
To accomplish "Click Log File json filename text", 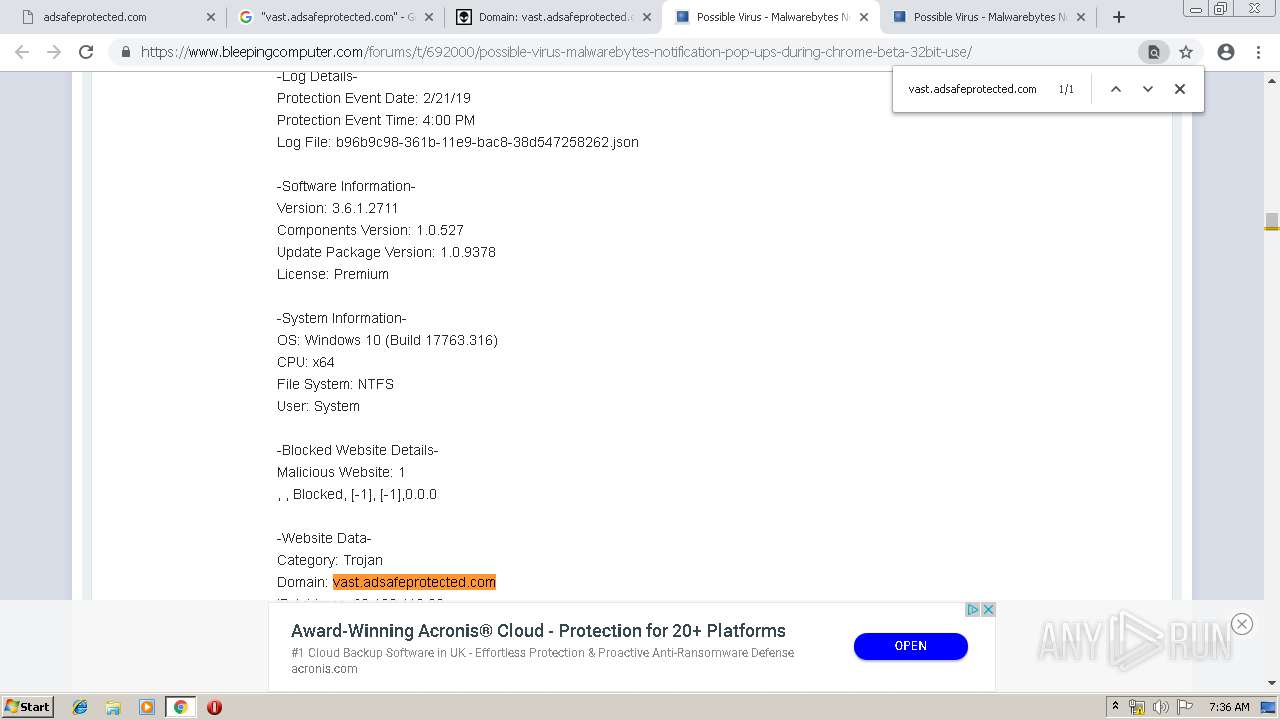I will click(487, 142).
